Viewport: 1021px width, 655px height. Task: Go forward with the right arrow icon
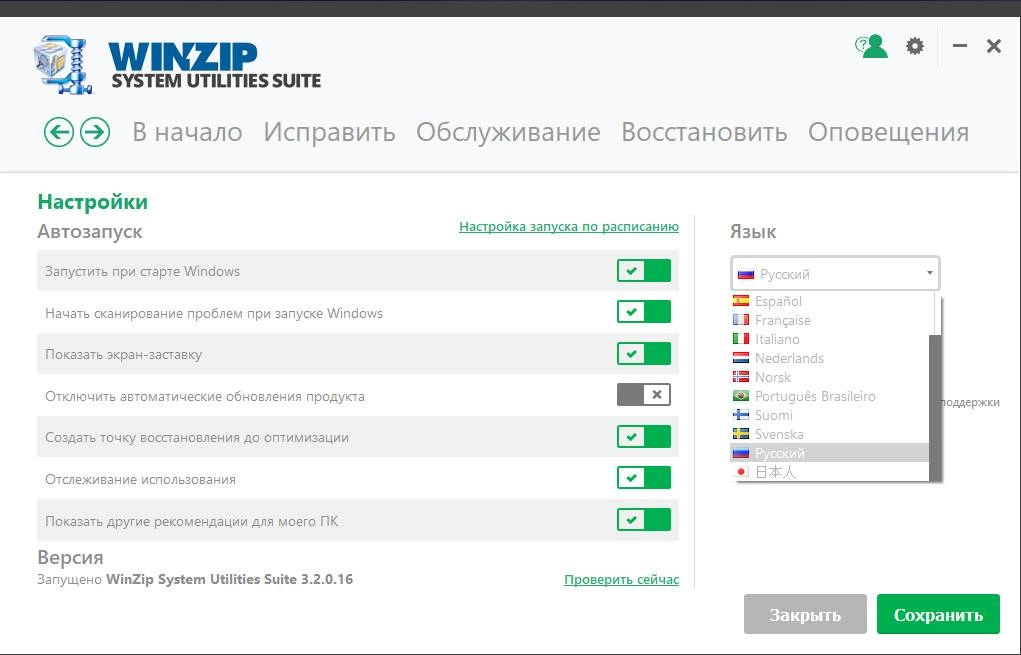[95, 132]
